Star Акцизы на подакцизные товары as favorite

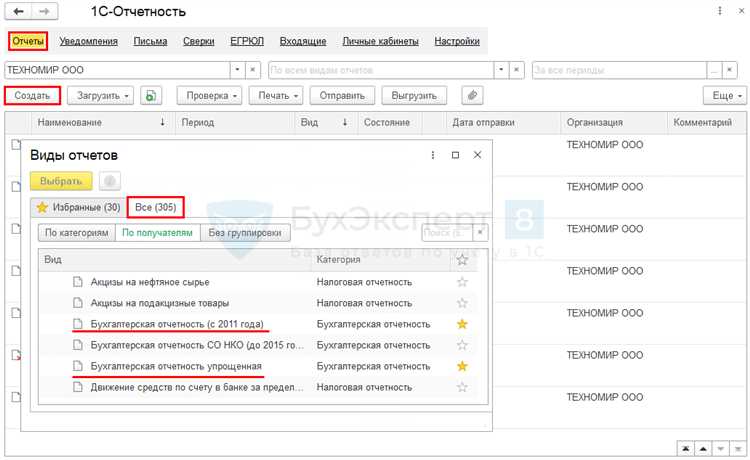click(462, 303)
